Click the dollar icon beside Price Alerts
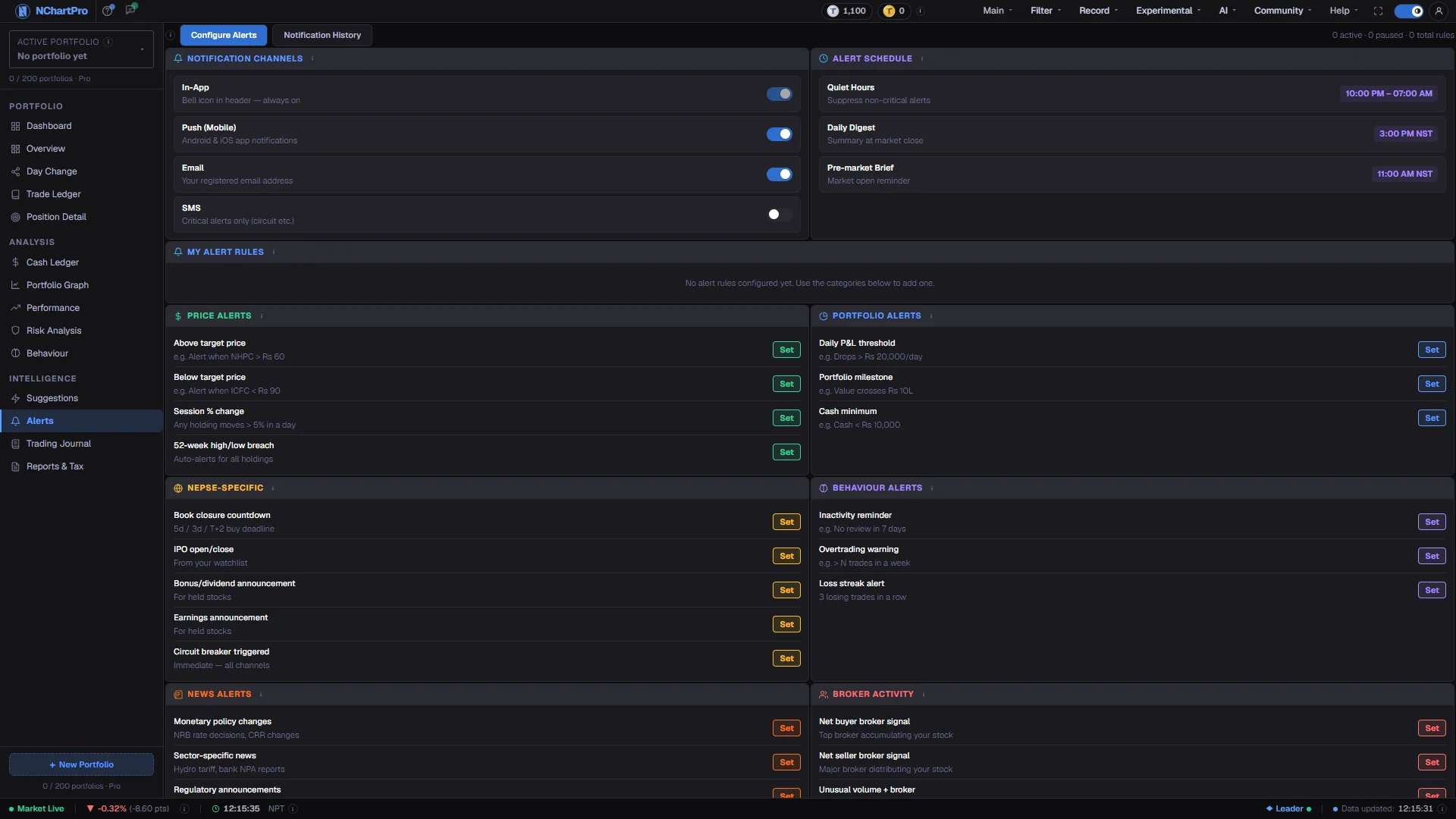This screenshot has width=1456, height=819. (178, 315)
